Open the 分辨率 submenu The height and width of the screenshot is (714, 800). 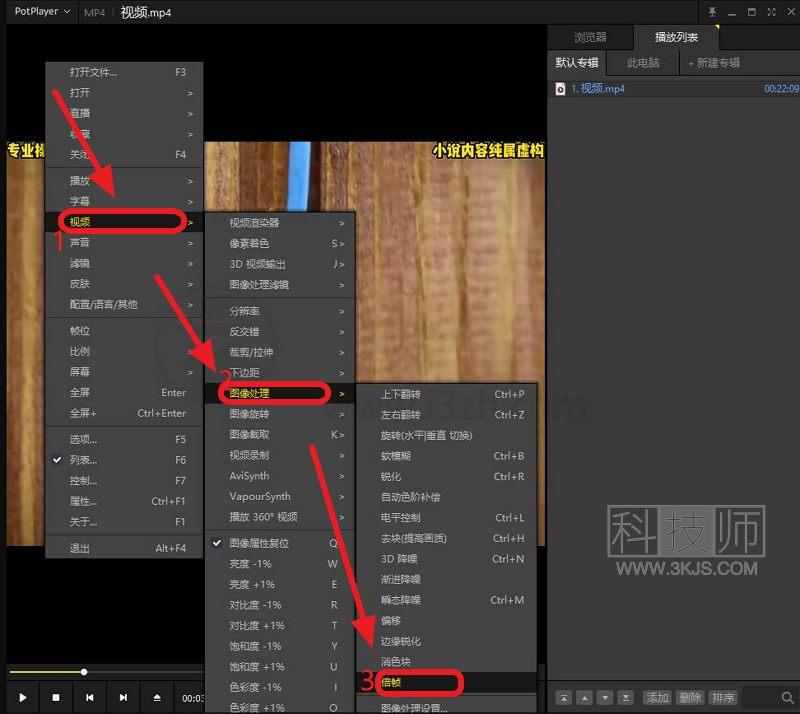[x=280, y=311]
